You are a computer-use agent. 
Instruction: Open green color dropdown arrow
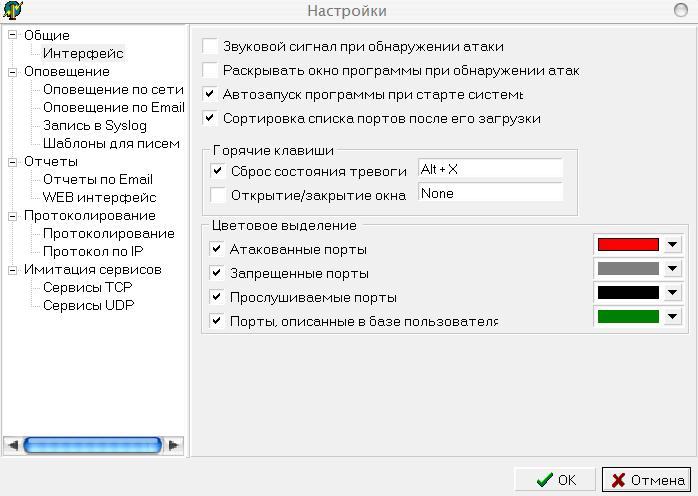point(673,317)
